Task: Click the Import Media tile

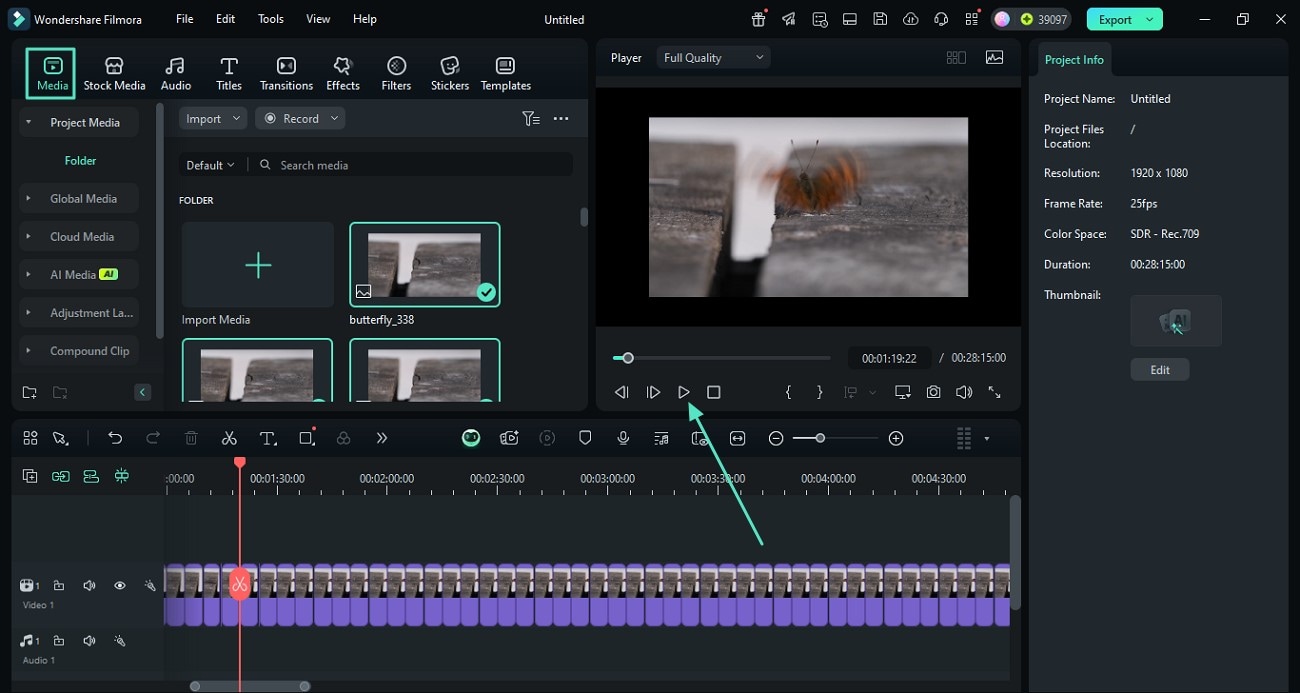Action: 258,265
